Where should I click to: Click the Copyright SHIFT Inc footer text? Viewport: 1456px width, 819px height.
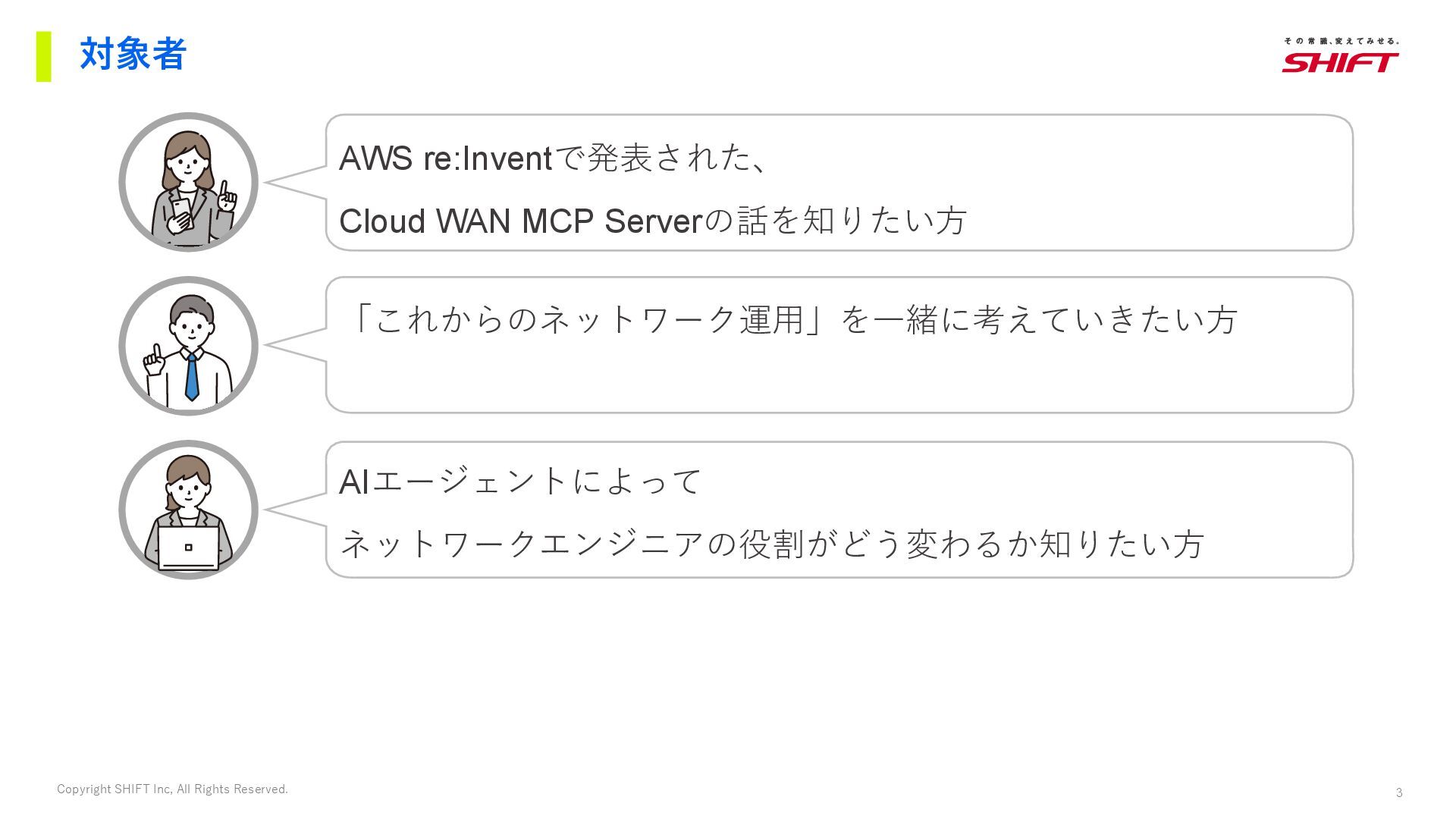point(172,789)
